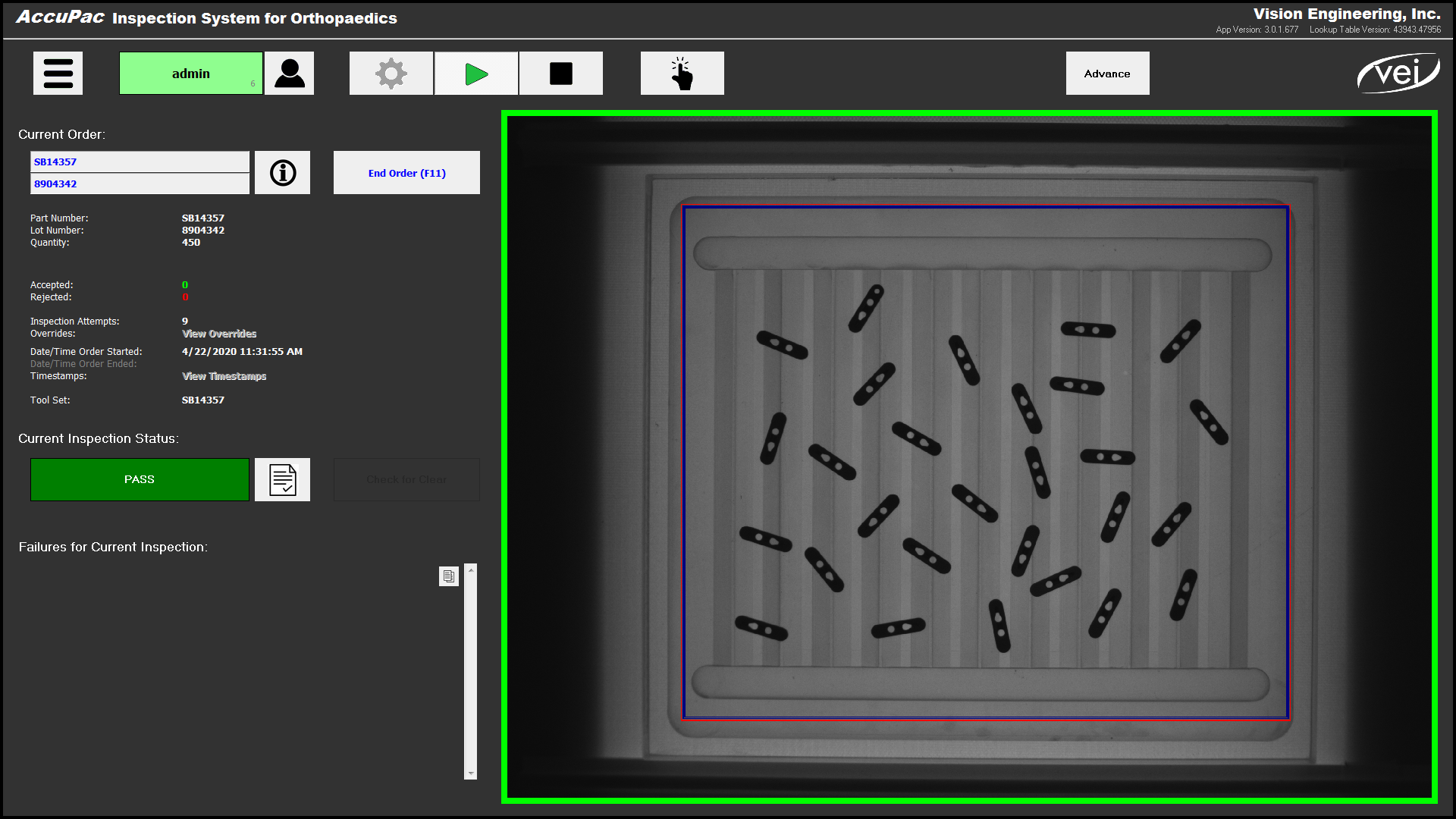1456x819 pixels.
Task: Open the hamburger main menu
Action: 58,74
